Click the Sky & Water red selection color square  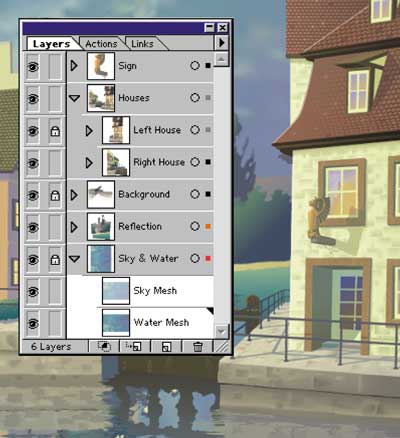(x=208, y=258)
